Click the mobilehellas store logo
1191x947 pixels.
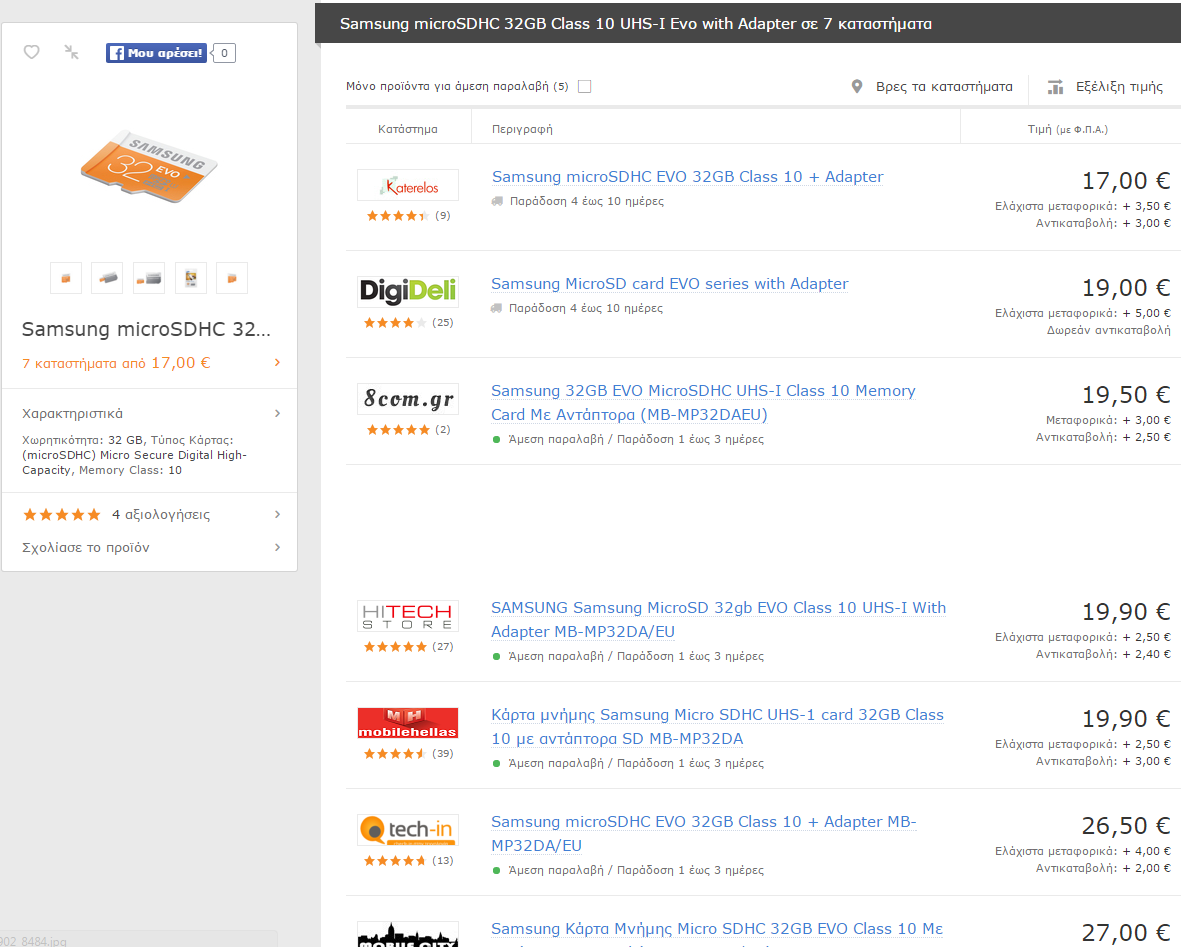(x=408, y=723)
